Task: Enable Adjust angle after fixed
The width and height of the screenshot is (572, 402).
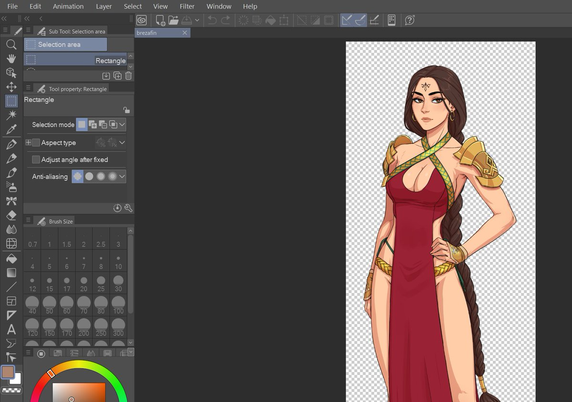Action: (x=36, y=159)
